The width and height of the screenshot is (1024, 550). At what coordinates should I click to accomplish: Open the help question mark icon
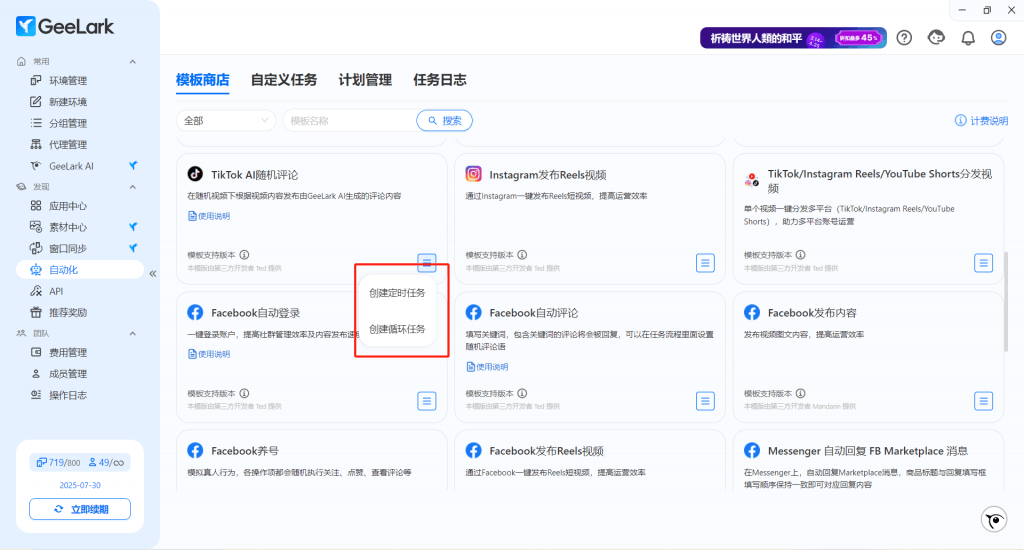(904, 38)
